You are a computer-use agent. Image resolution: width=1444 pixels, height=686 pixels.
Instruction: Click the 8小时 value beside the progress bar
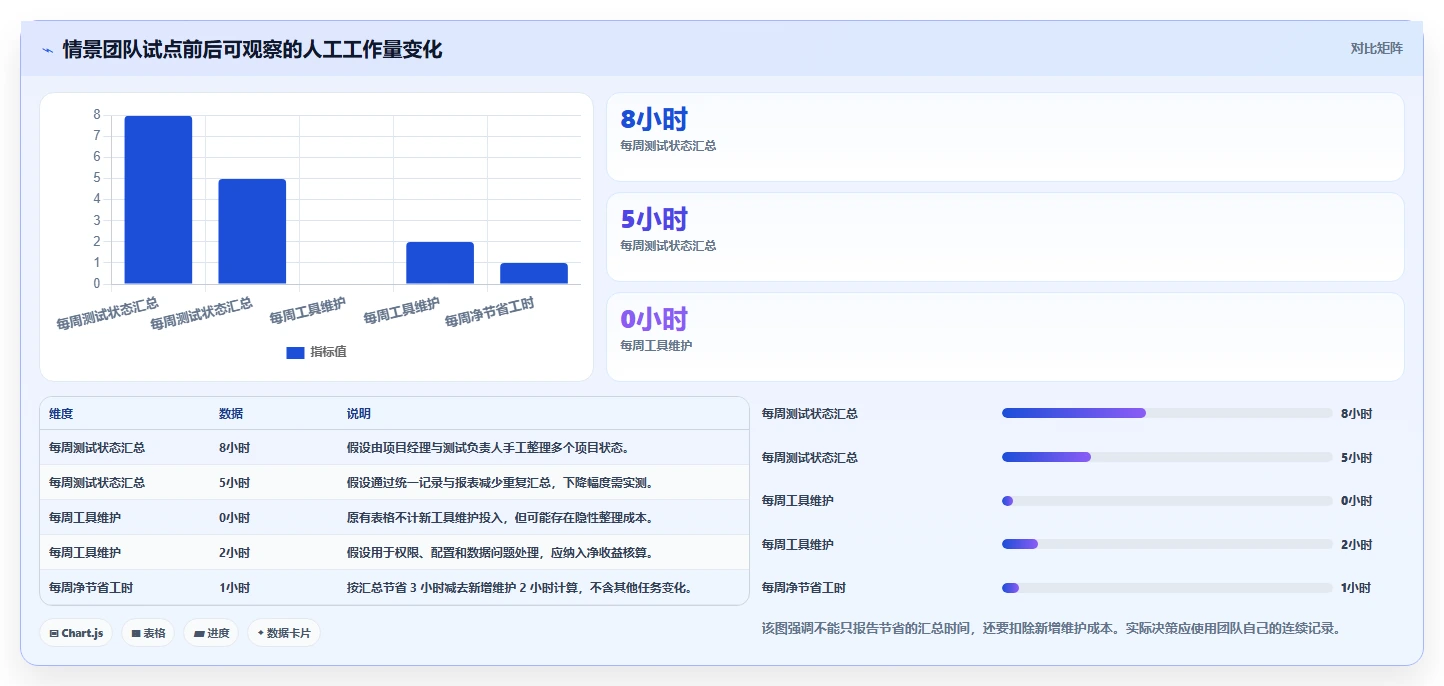click(x=1357, y=414)
